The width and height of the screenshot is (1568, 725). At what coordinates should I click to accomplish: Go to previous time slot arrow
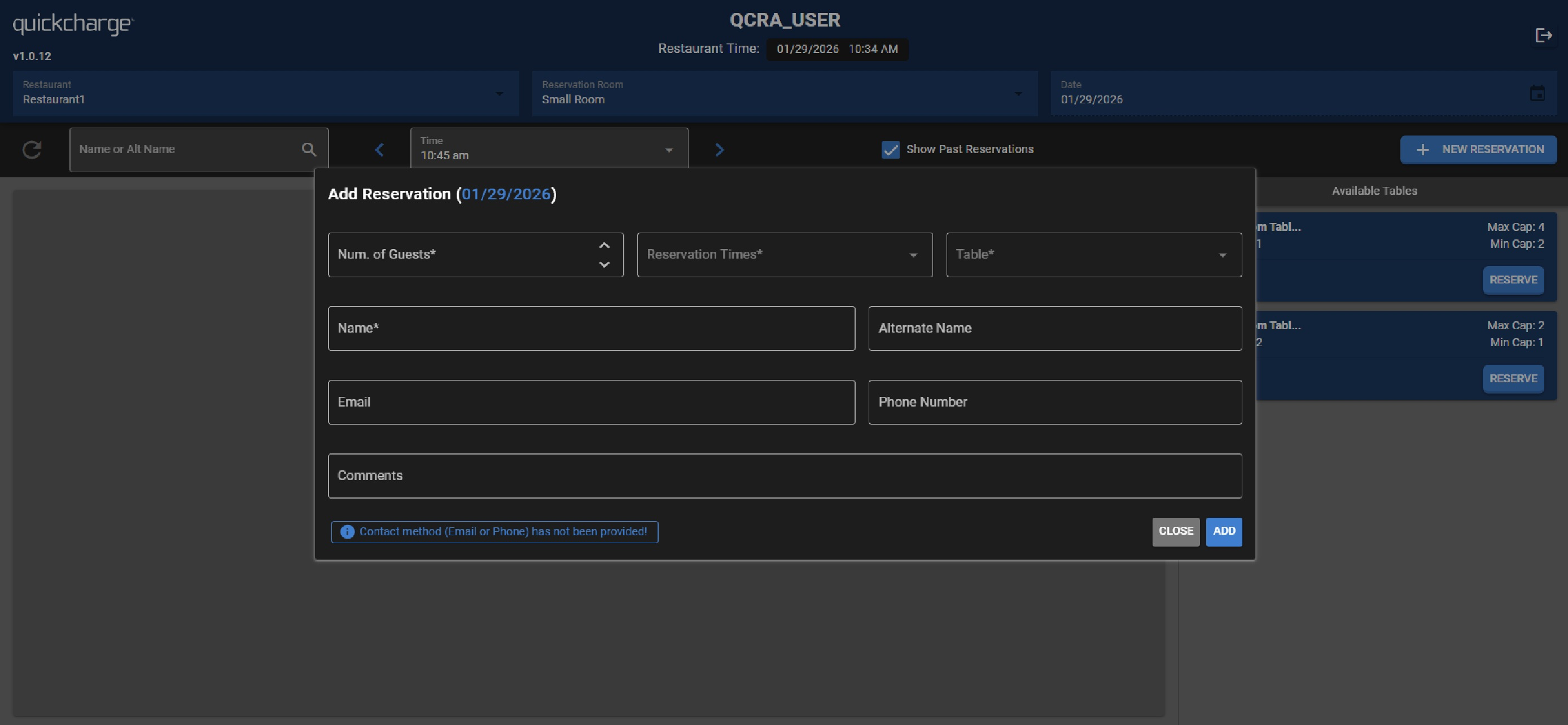[x=379, y=150]
